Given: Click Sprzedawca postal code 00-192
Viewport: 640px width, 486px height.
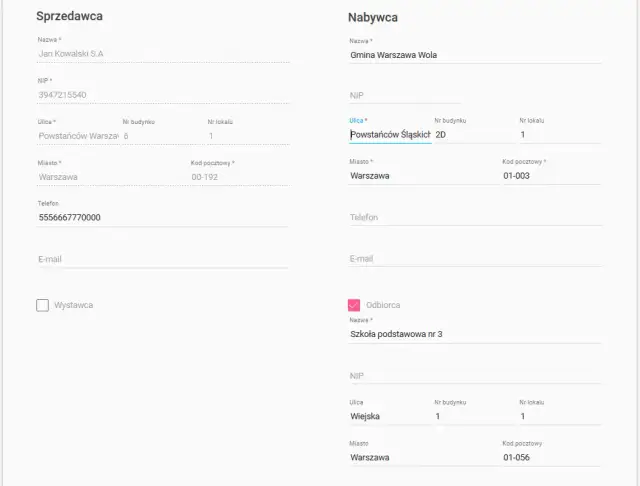Looking at the screenshot, I should [x=238, y=177].
